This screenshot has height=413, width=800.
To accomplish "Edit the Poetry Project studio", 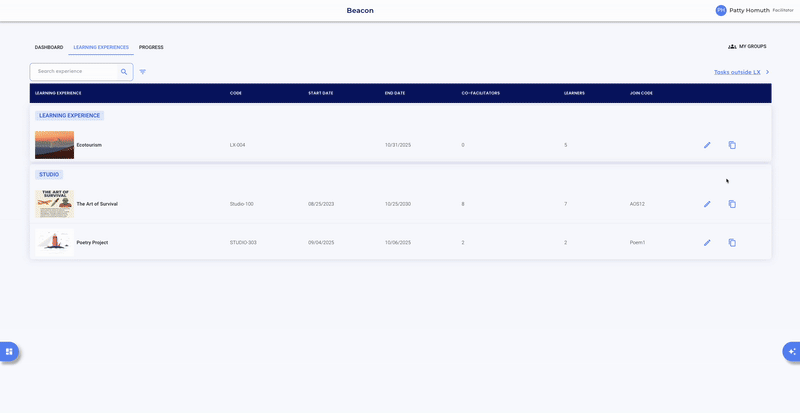I will (x=707, y=243).
